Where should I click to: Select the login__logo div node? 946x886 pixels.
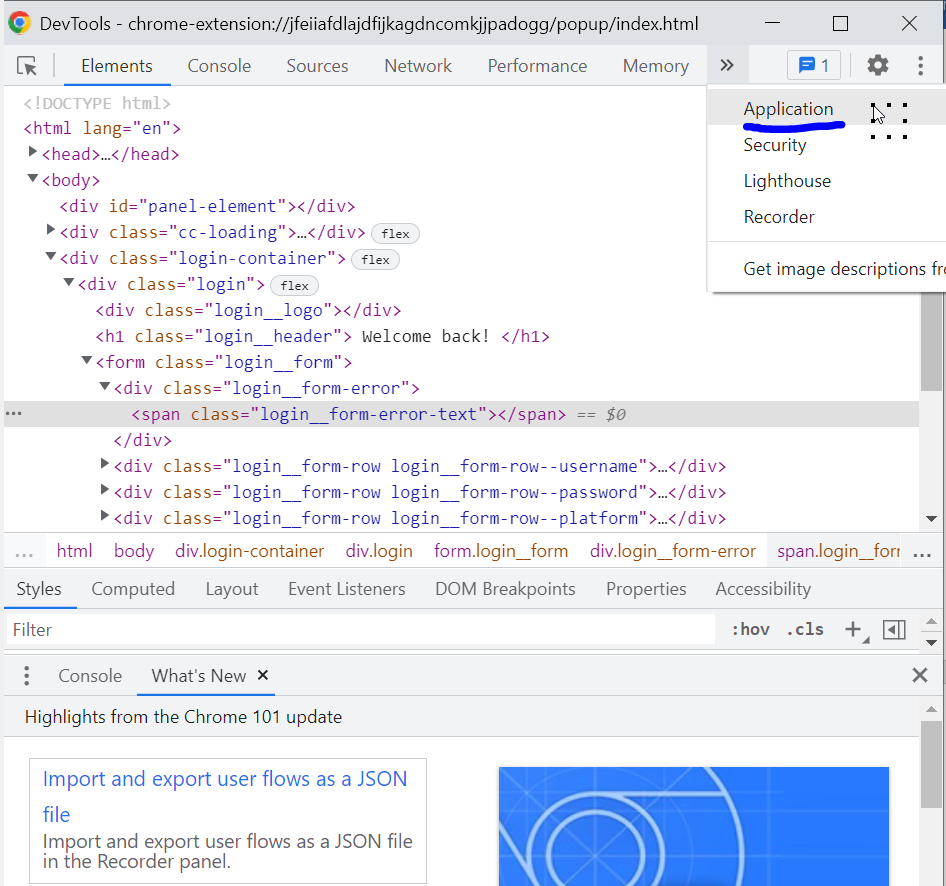(x=248, y=310)
